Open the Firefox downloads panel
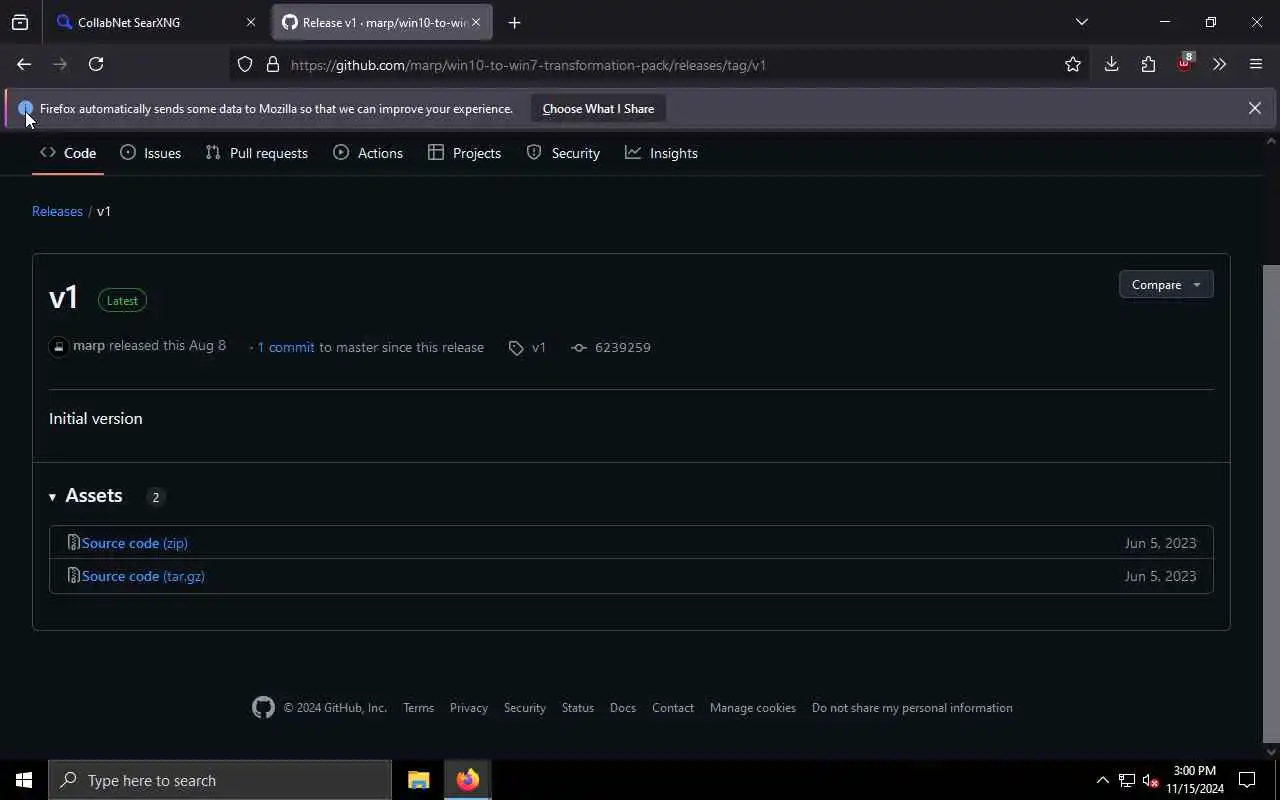 pos(1111,64)
